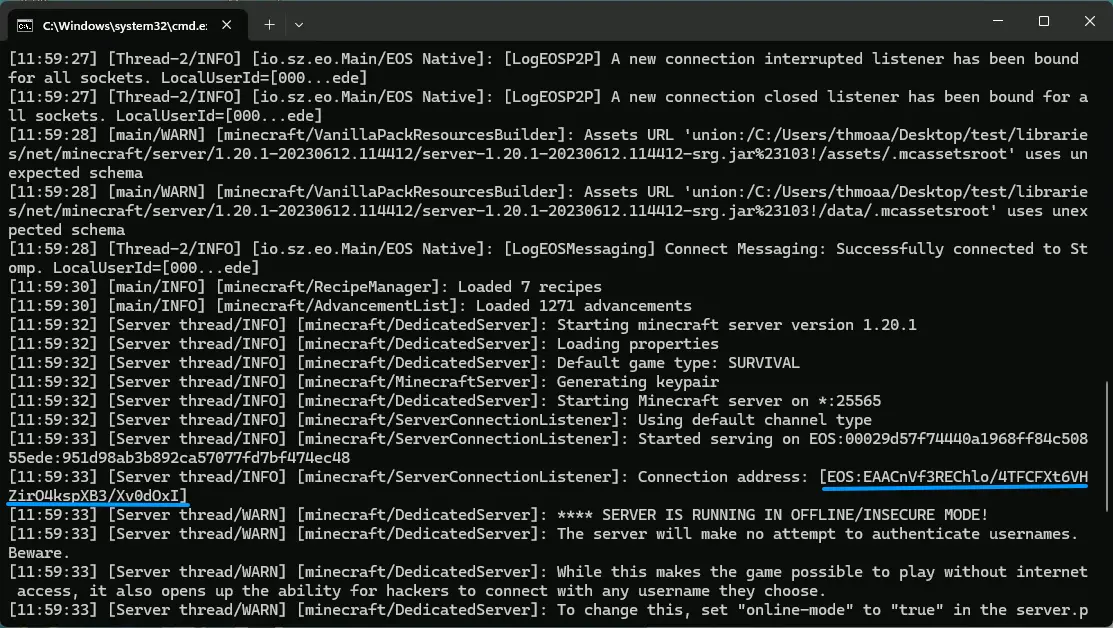Maximize the terminal window
Screen dimensions: 1113x628
[x=1043, y=21]
